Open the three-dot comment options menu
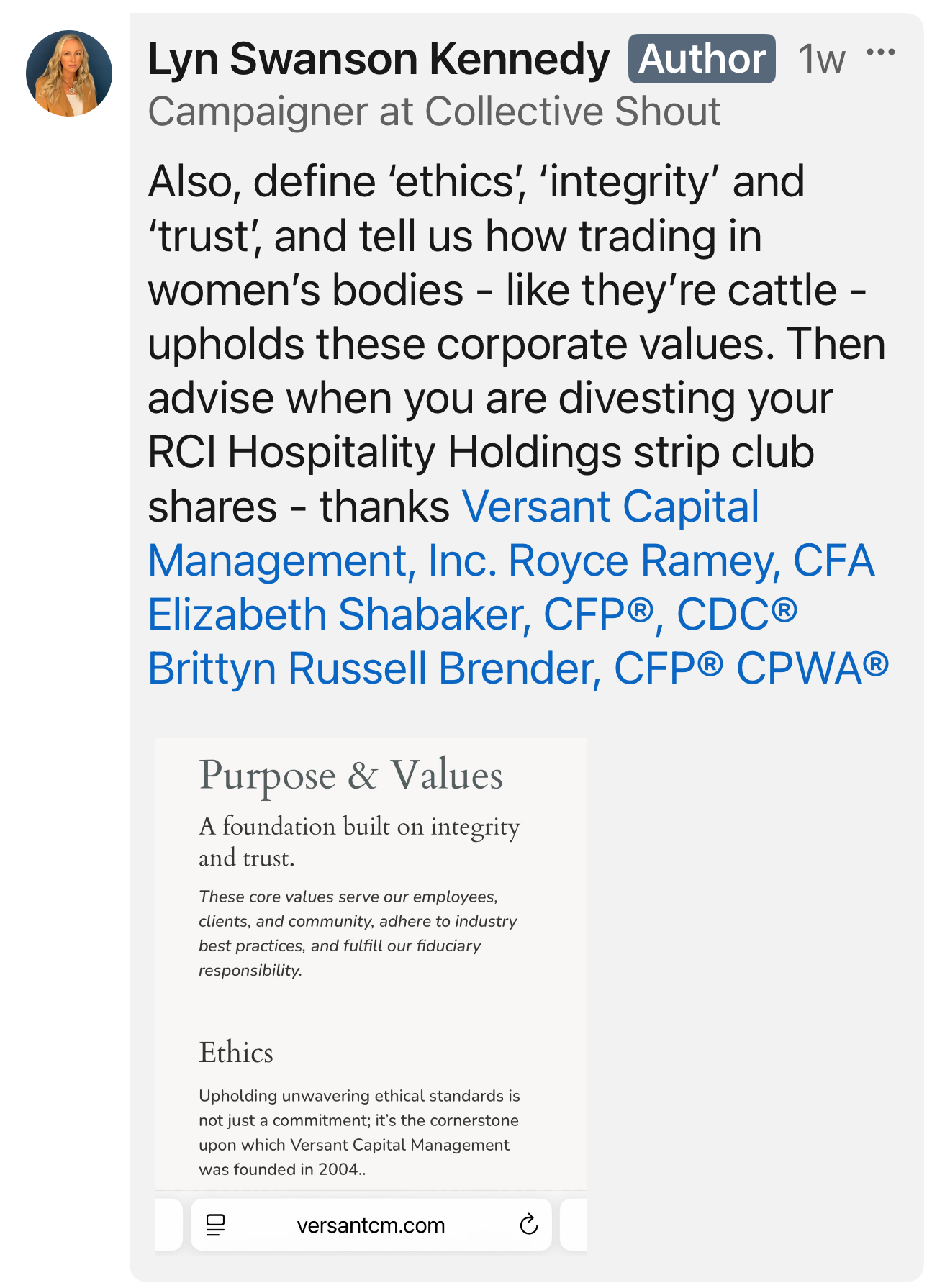 (881, 53)
